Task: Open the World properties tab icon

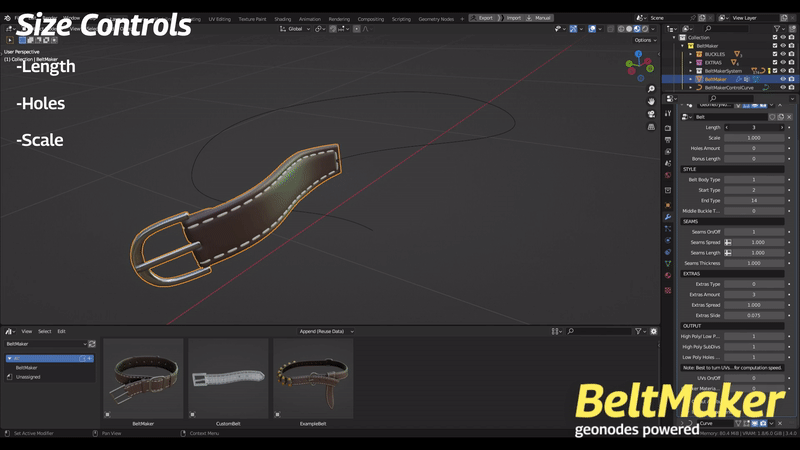Action: (668, 175)
